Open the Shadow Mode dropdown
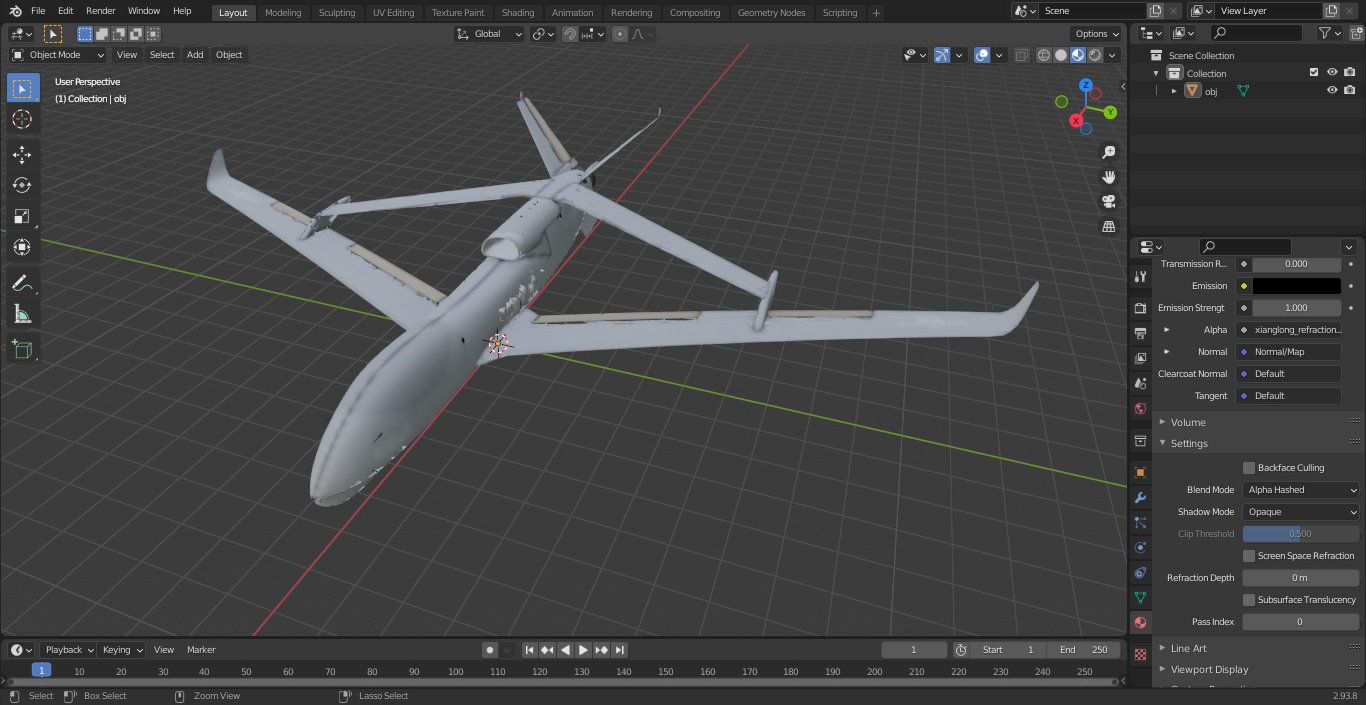The height and width of the screenshot is (705, 1366). 1301,512
